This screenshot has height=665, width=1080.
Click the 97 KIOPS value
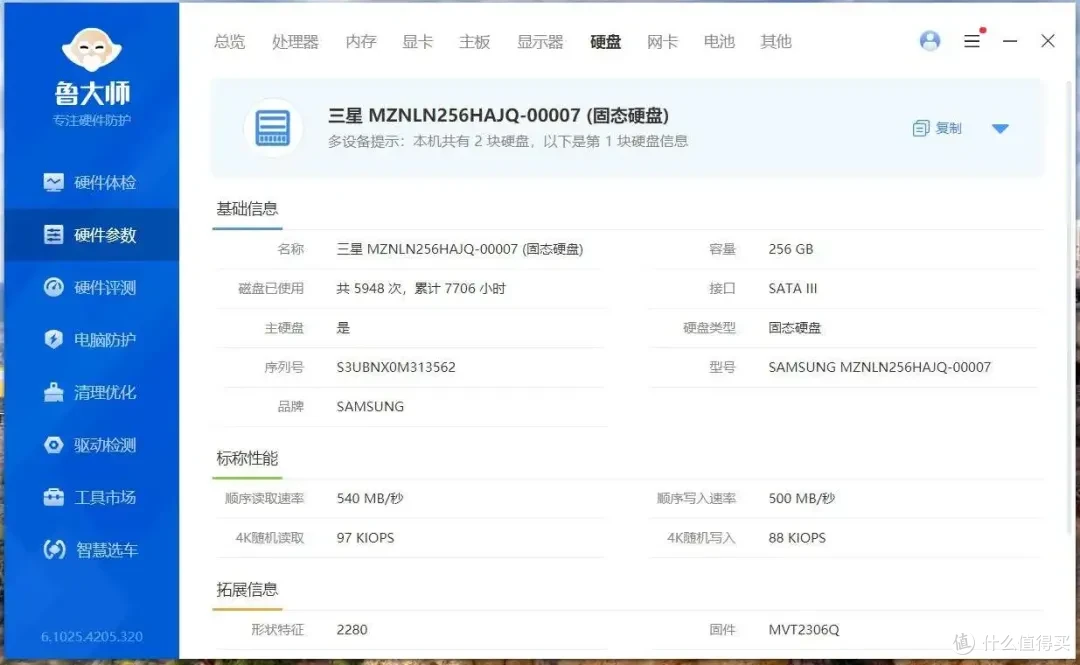(365, 538)
